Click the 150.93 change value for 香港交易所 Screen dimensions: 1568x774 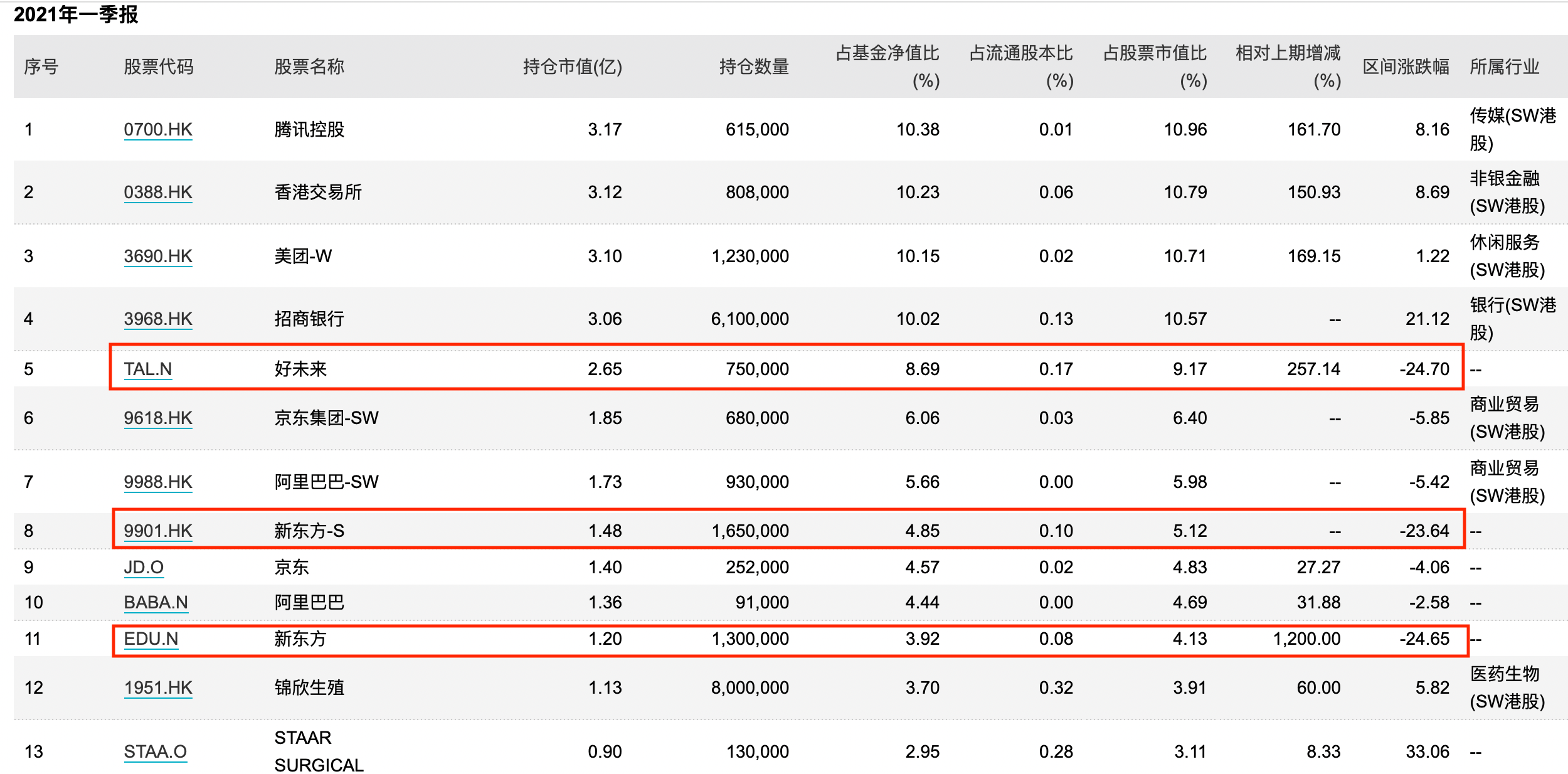(1314, 193)
